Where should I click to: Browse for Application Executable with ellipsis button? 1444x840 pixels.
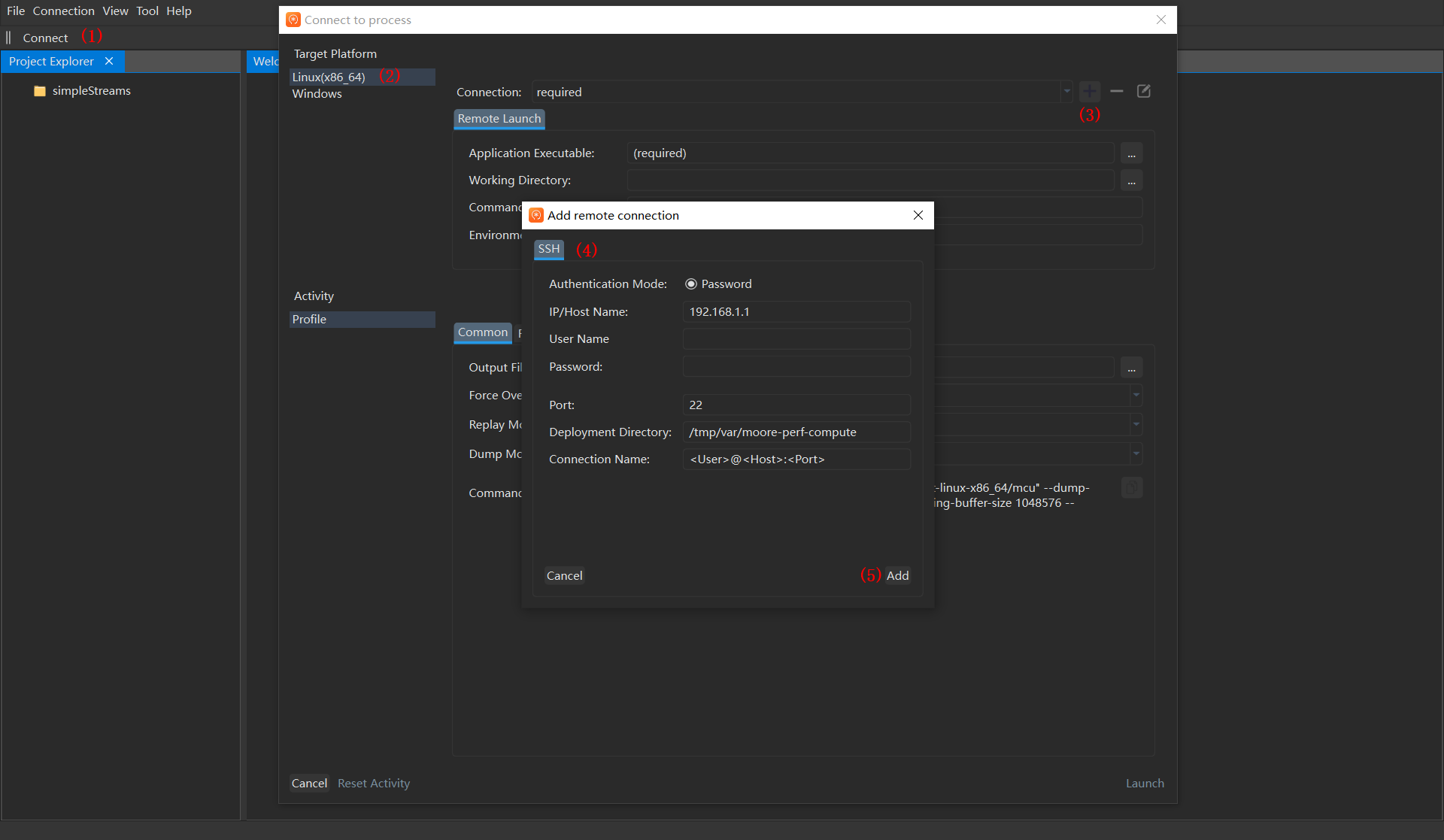pyautogui.click(x=1131, y=153)
